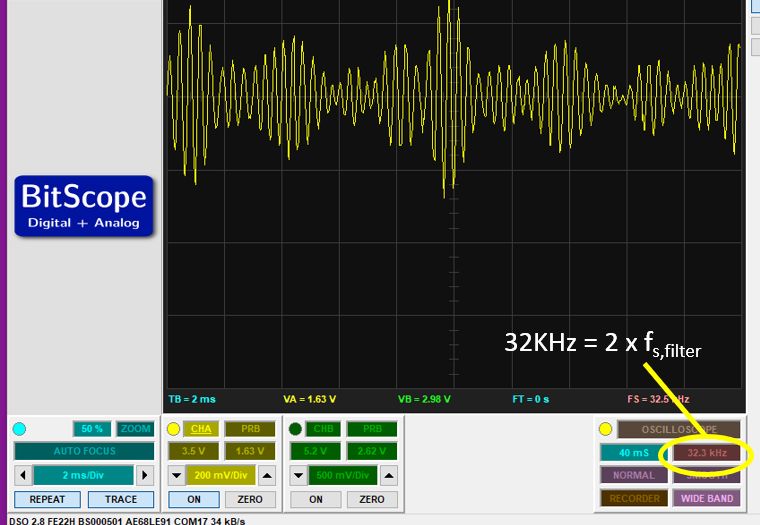Click the CHB PRB probe button

coord(372,429)
